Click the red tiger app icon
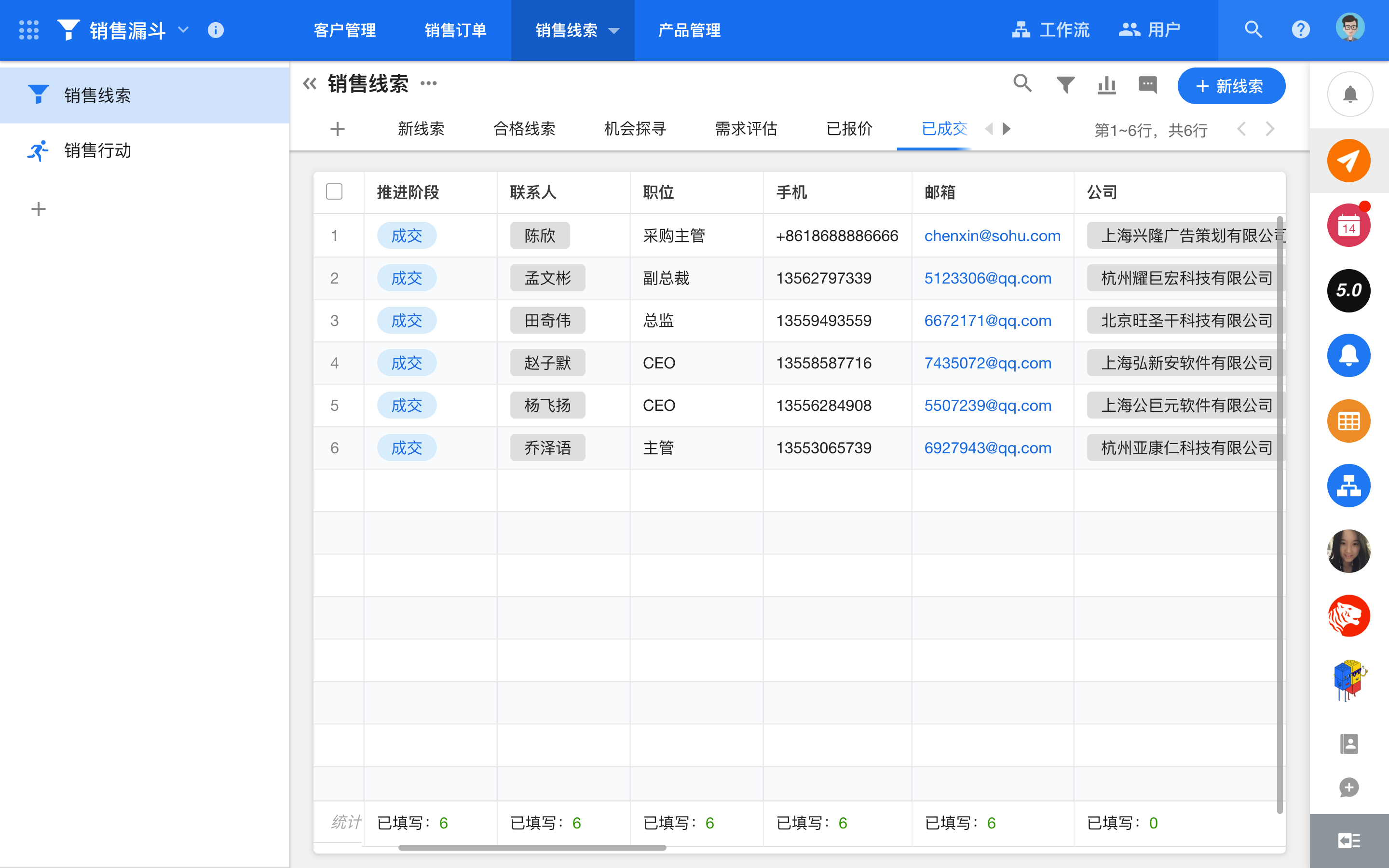 click(1348, 615)
